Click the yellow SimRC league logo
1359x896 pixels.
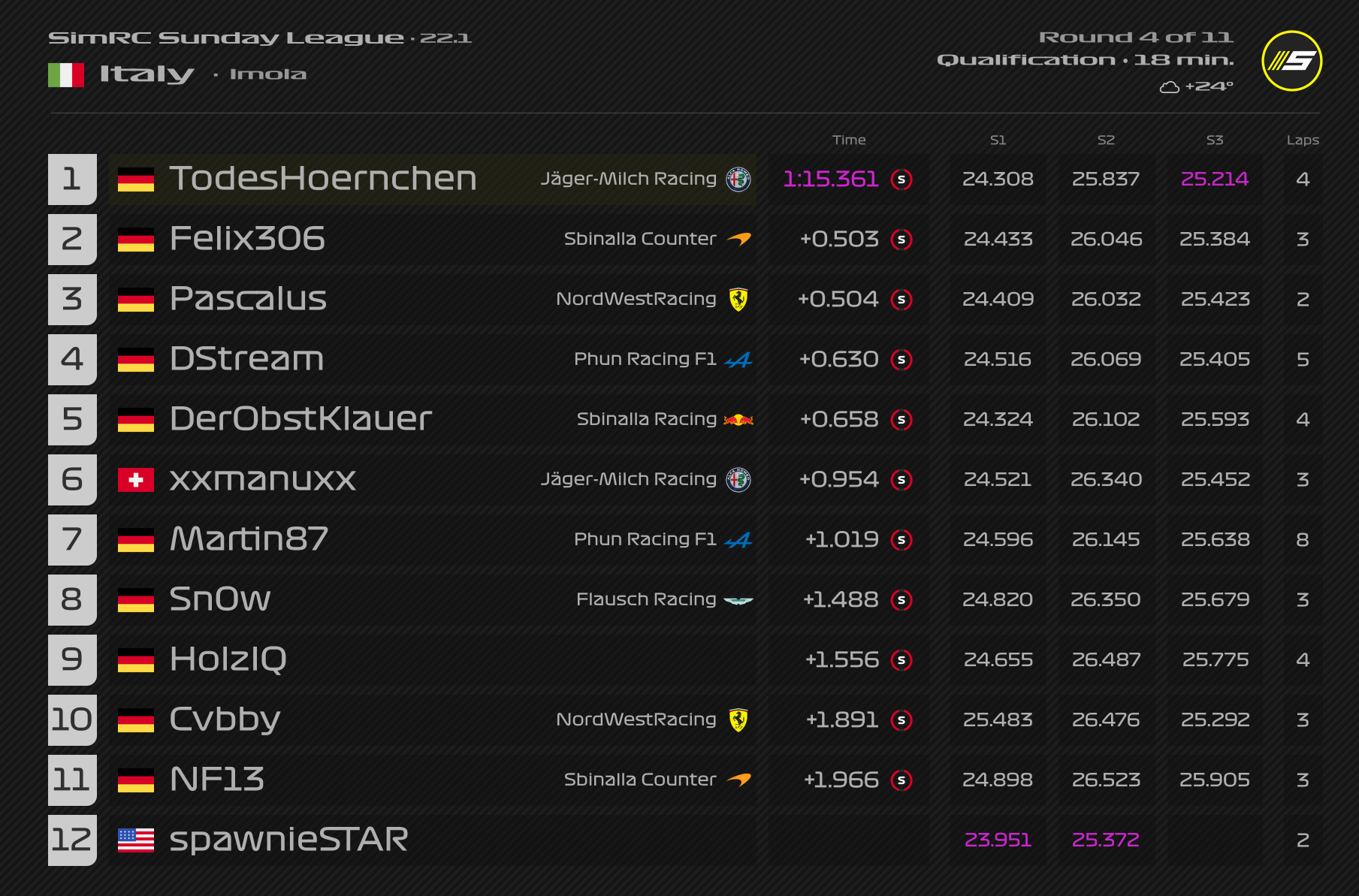click(x=1291, y=61)
